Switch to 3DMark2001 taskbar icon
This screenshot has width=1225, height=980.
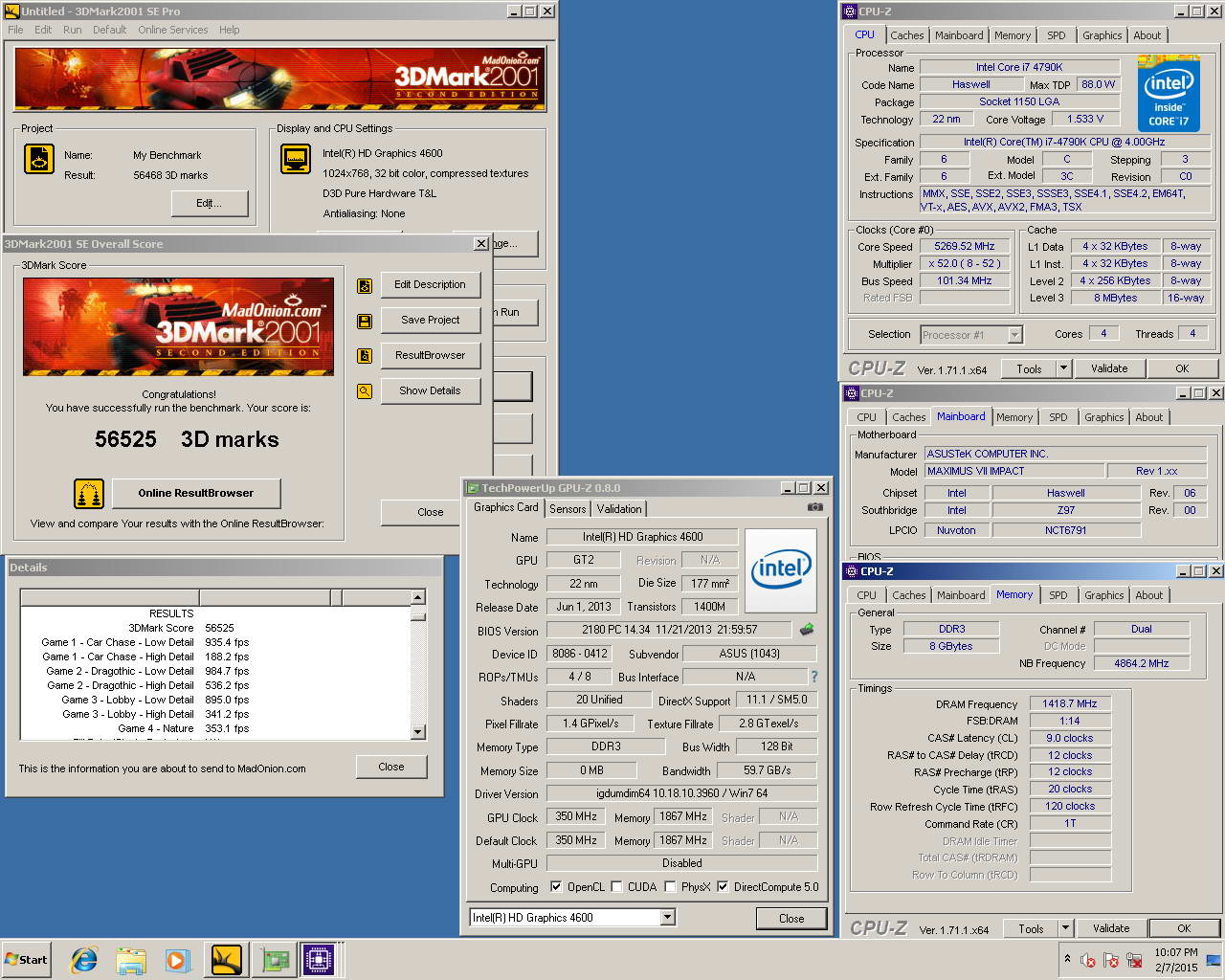(x=227, y=960)
